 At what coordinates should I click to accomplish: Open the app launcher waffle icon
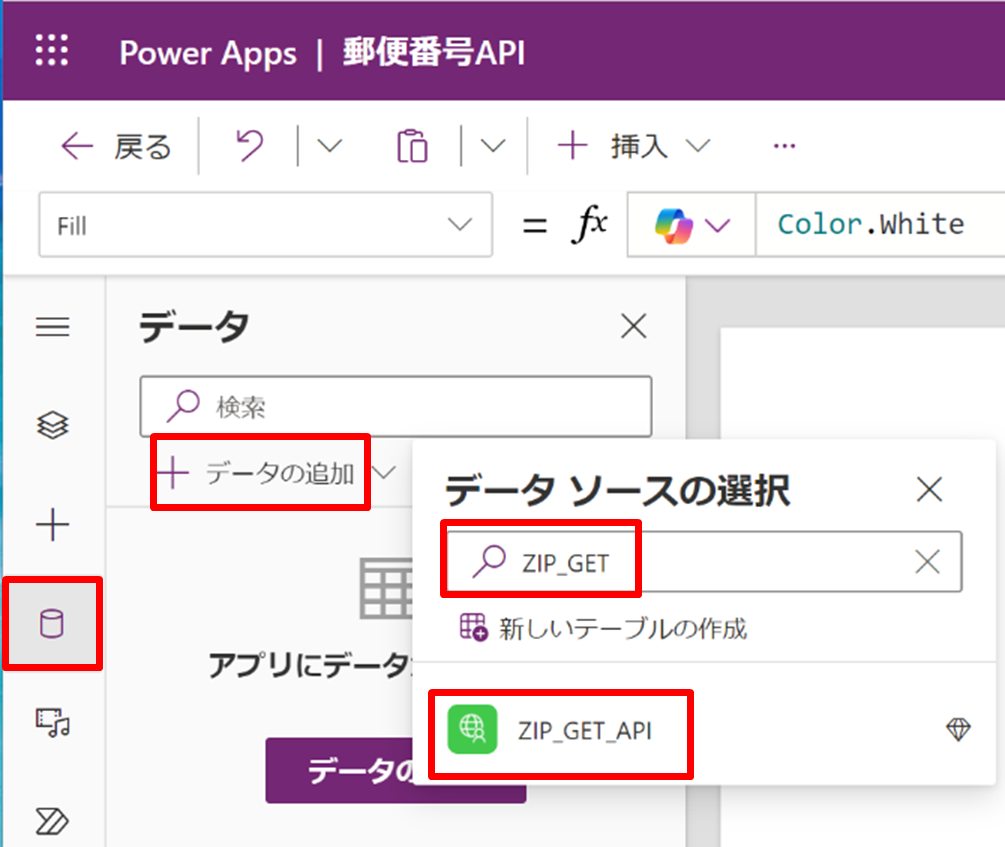[51, 51]
